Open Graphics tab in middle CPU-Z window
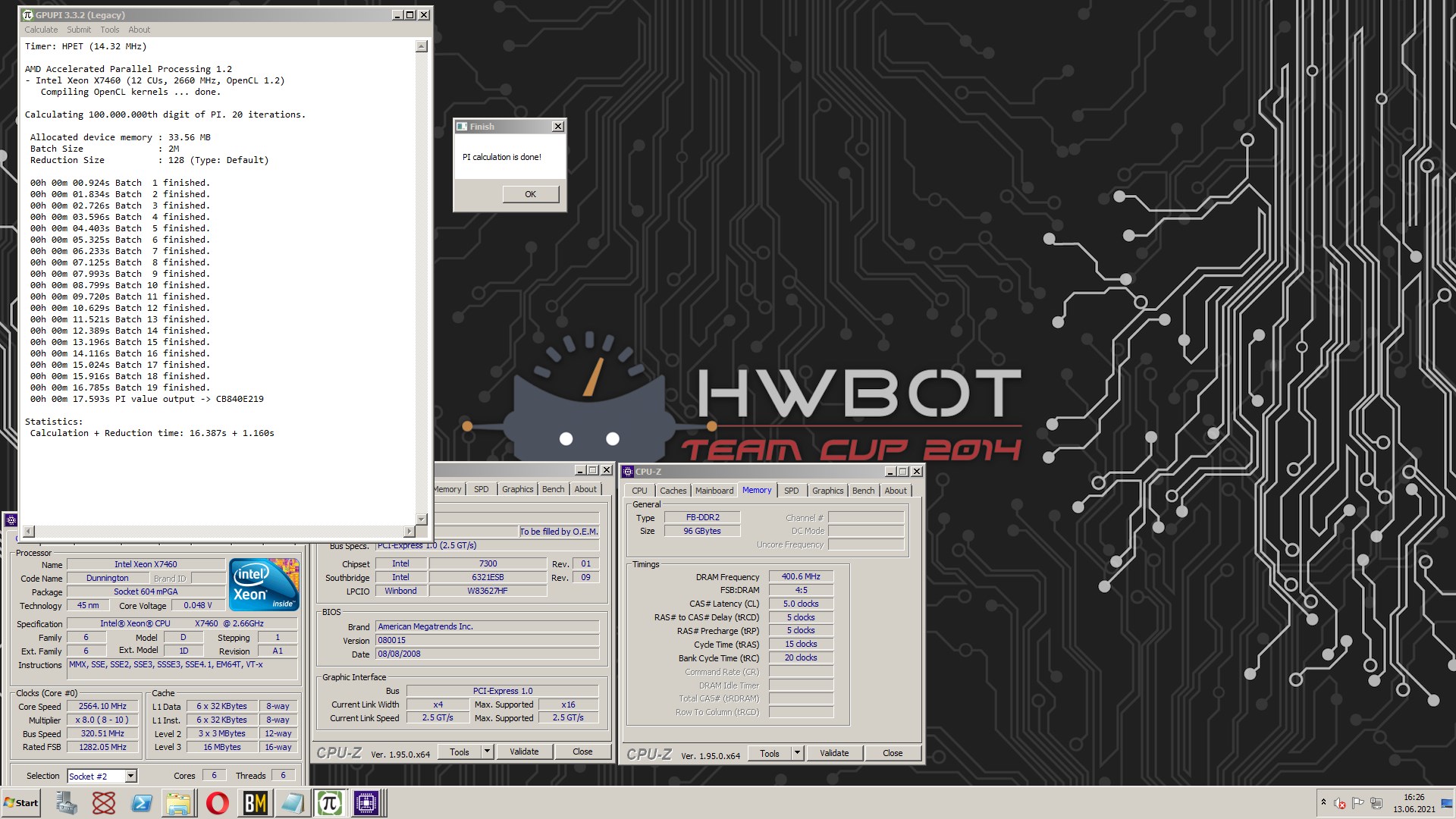Viewport: 1456px width, 819px height. tap(517, 489)
